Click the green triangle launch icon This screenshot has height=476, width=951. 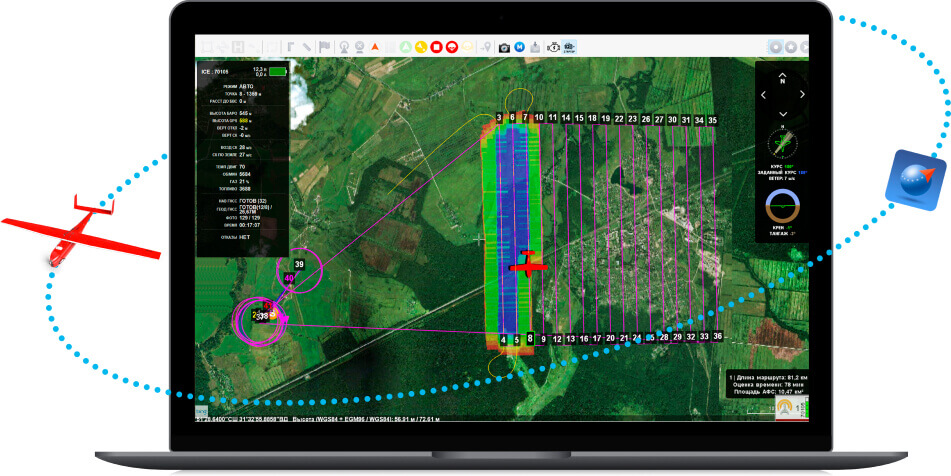[x=405, y=46]
